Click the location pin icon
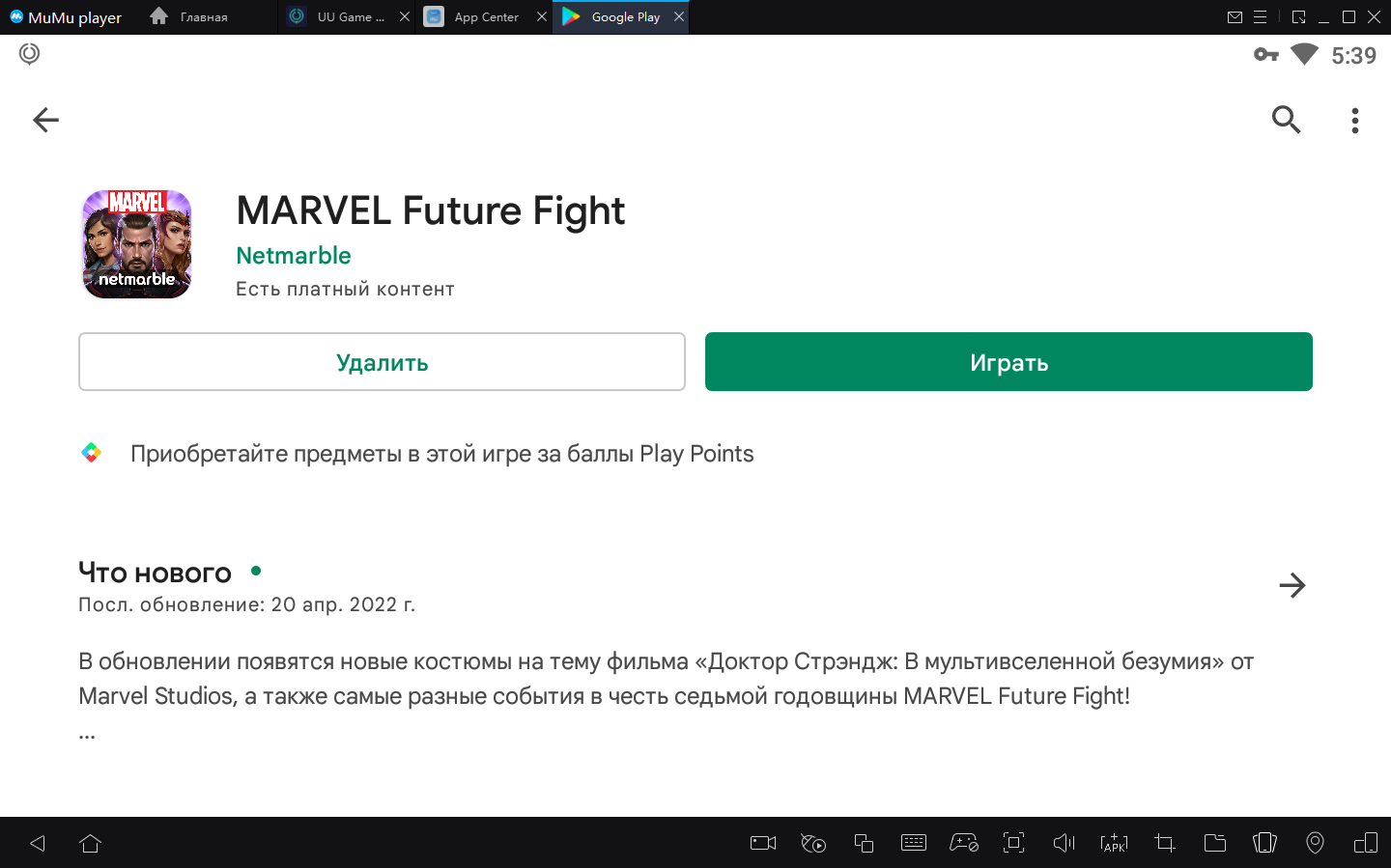This screenshot has width=1391, height=868. [1315, 843]
